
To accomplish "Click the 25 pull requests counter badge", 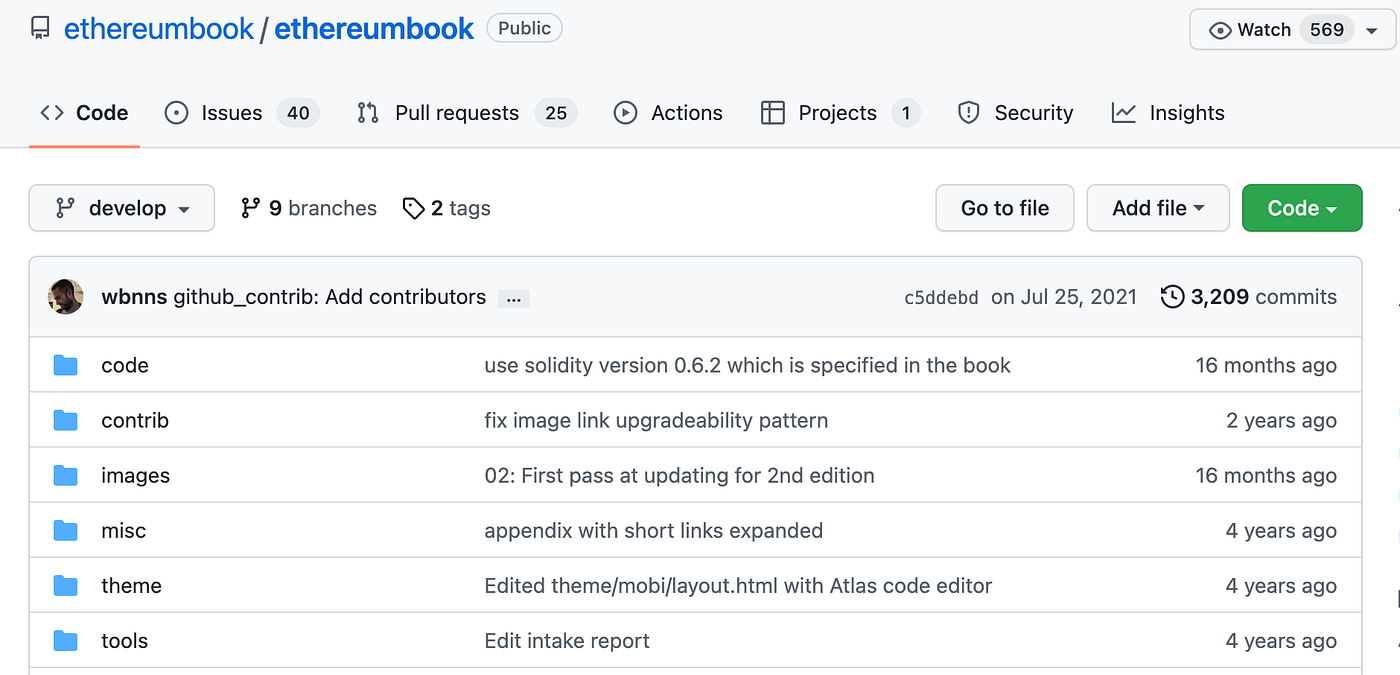I will point(556,113).
